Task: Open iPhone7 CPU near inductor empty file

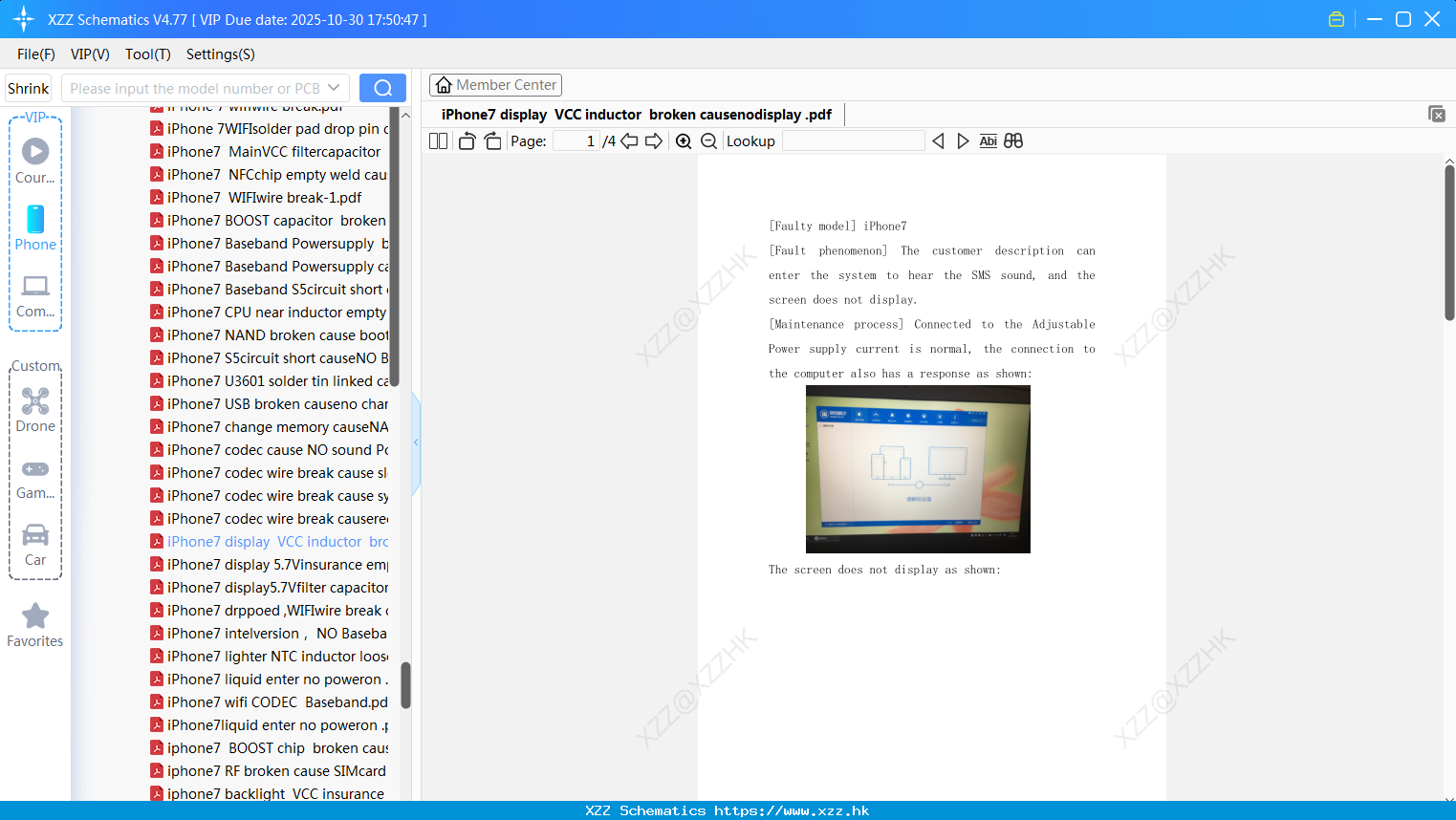Action: 270,313
